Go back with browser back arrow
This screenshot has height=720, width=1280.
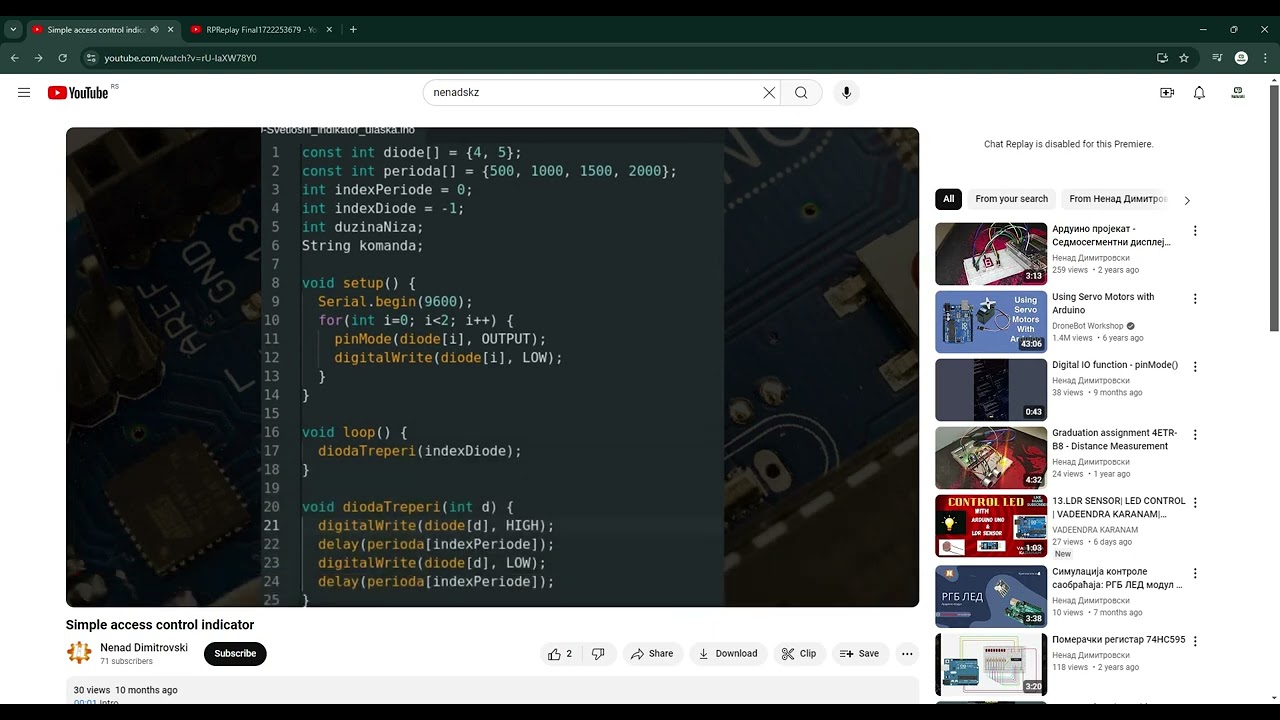tap(15, 58)
